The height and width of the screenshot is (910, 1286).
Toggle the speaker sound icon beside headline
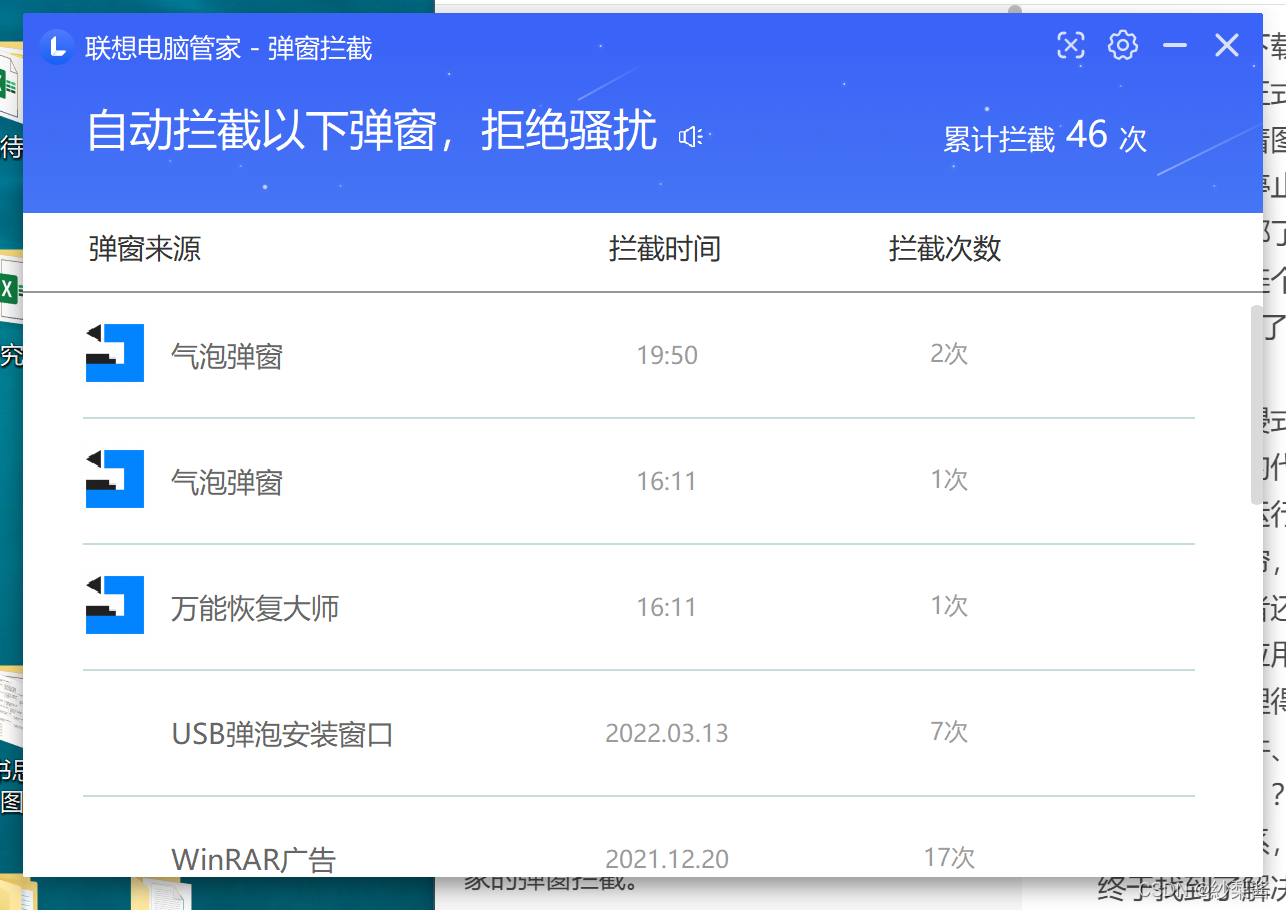coord(691,137)
